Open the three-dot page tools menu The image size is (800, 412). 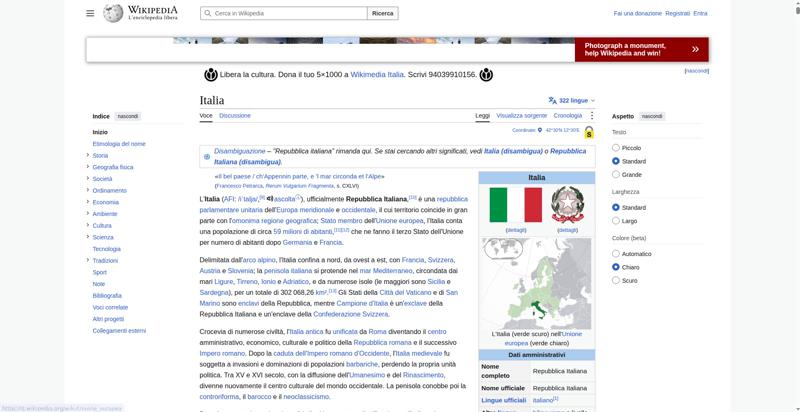point(592,116)
